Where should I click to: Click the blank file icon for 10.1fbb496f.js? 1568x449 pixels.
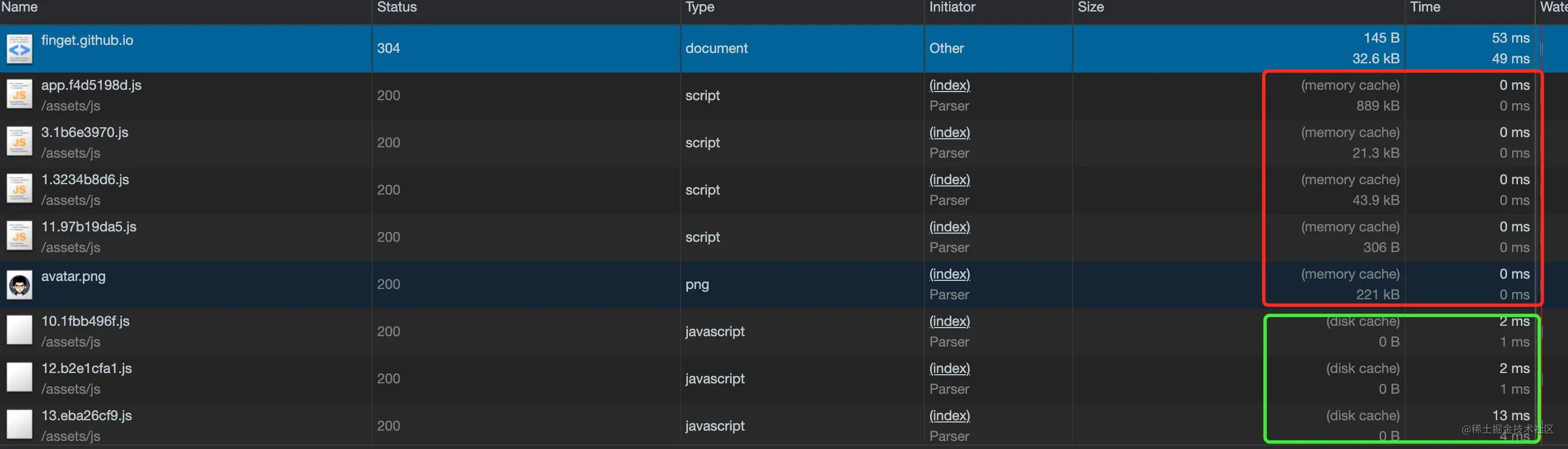coord(19,331)
